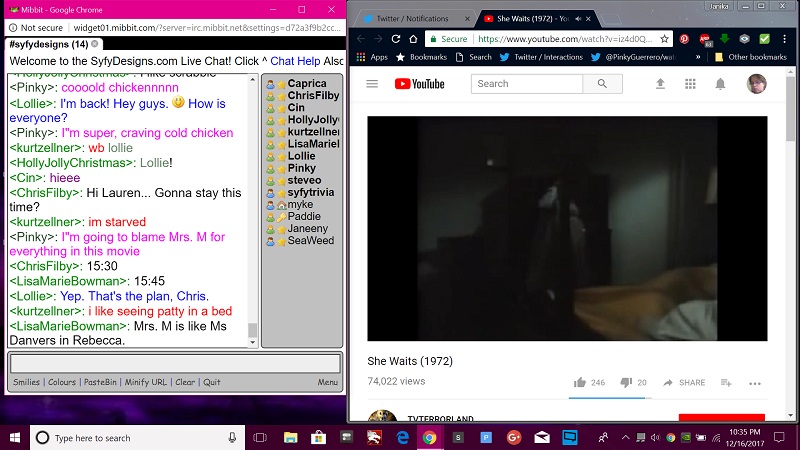Expand hidden bookmarks chevron
The image size is (800, 450).
(698, 57)
